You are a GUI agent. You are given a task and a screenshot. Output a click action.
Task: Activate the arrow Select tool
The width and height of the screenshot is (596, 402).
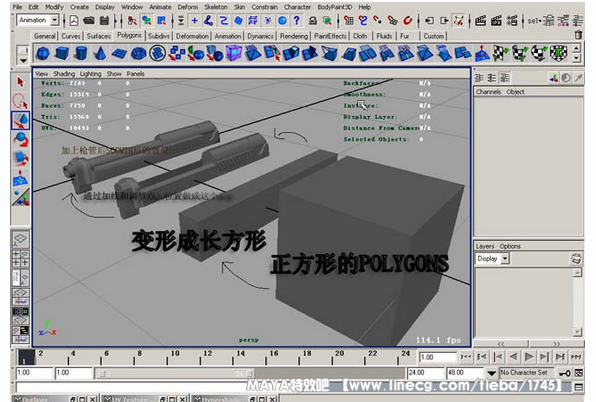tap(20, 82)
